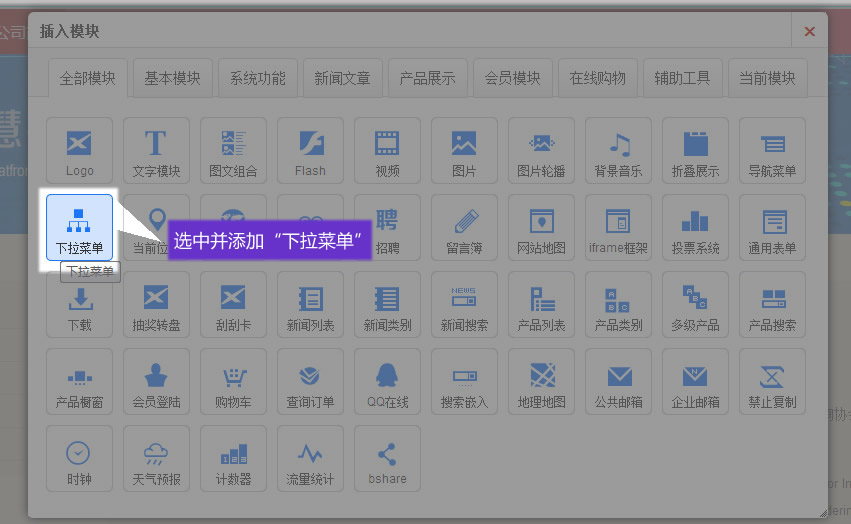Add the 天气预报 weather forecast module
Viewport: 851px width, 524px height.
pos(156,458)
